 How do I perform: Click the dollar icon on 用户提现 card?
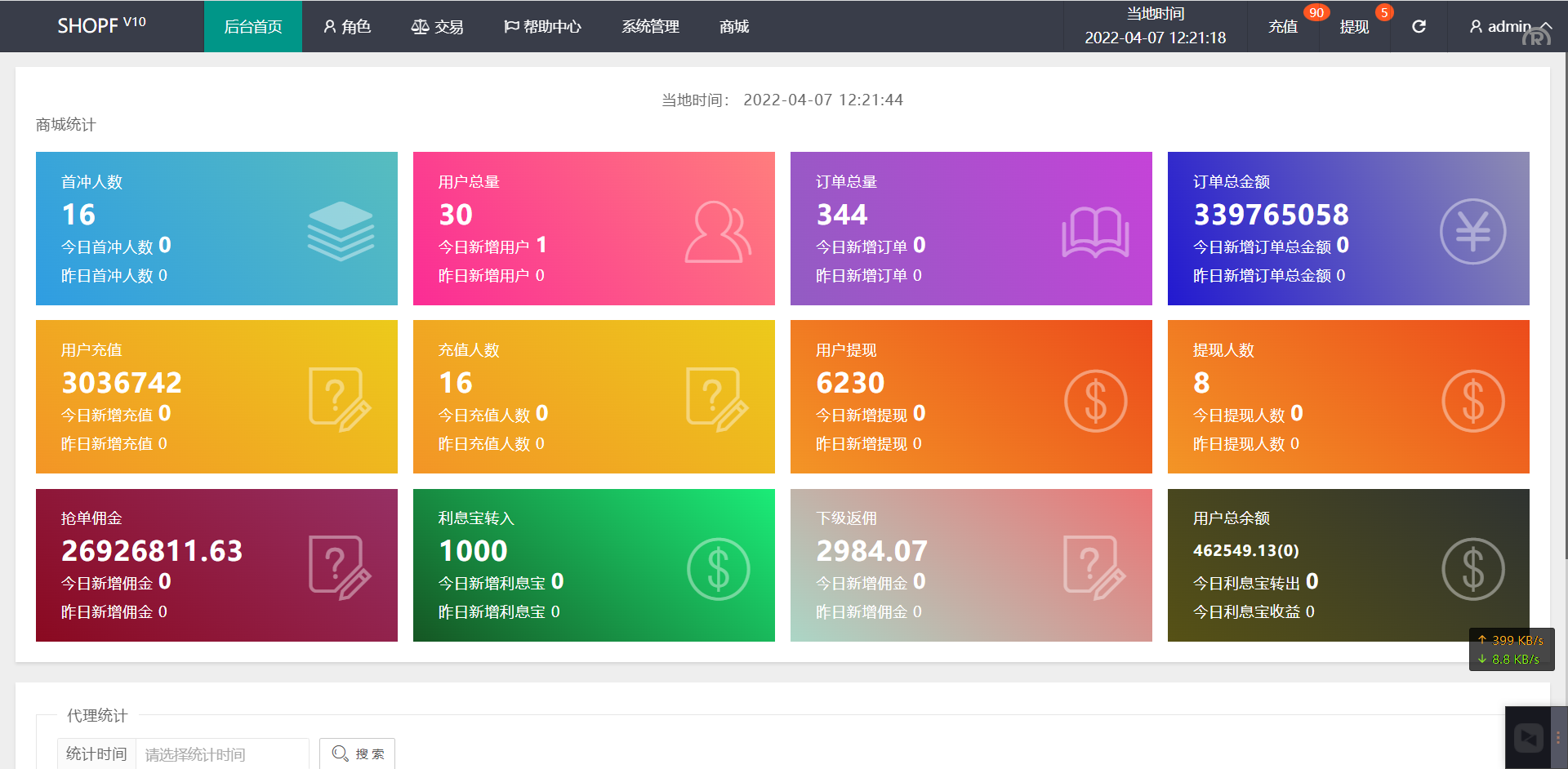(1095, 401)
